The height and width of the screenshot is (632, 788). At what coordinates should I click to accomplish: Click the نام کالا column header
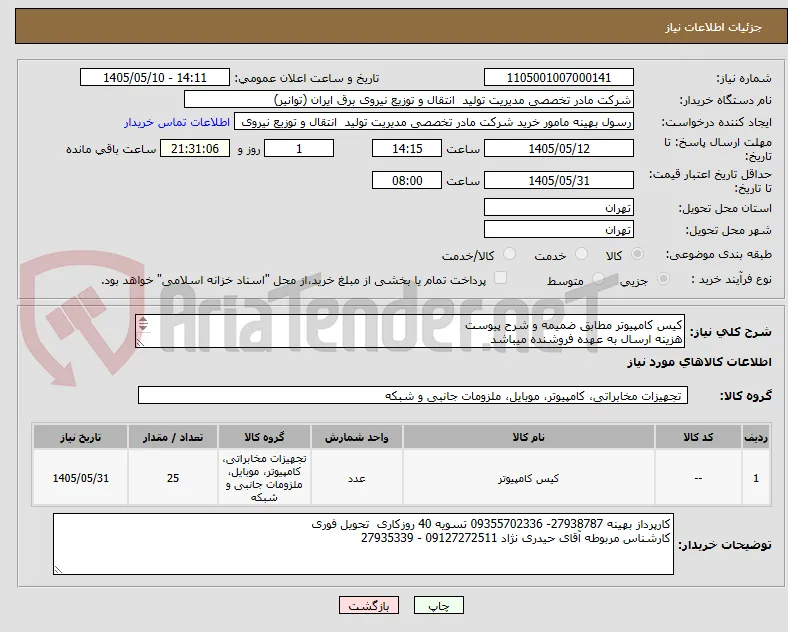tap(528, 437)
